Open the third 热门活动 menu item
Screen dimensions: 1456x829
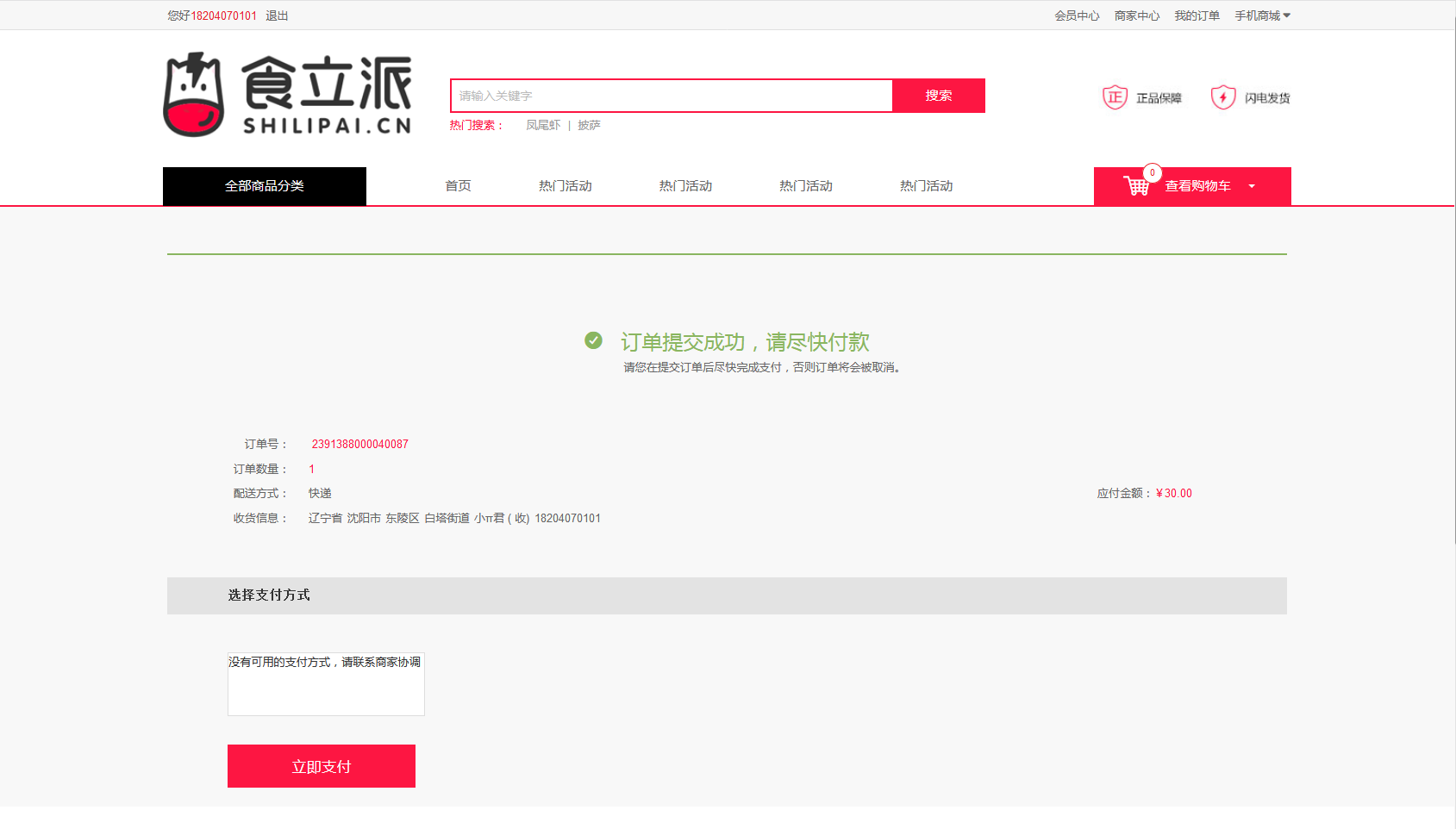click(x=806, y=186)
